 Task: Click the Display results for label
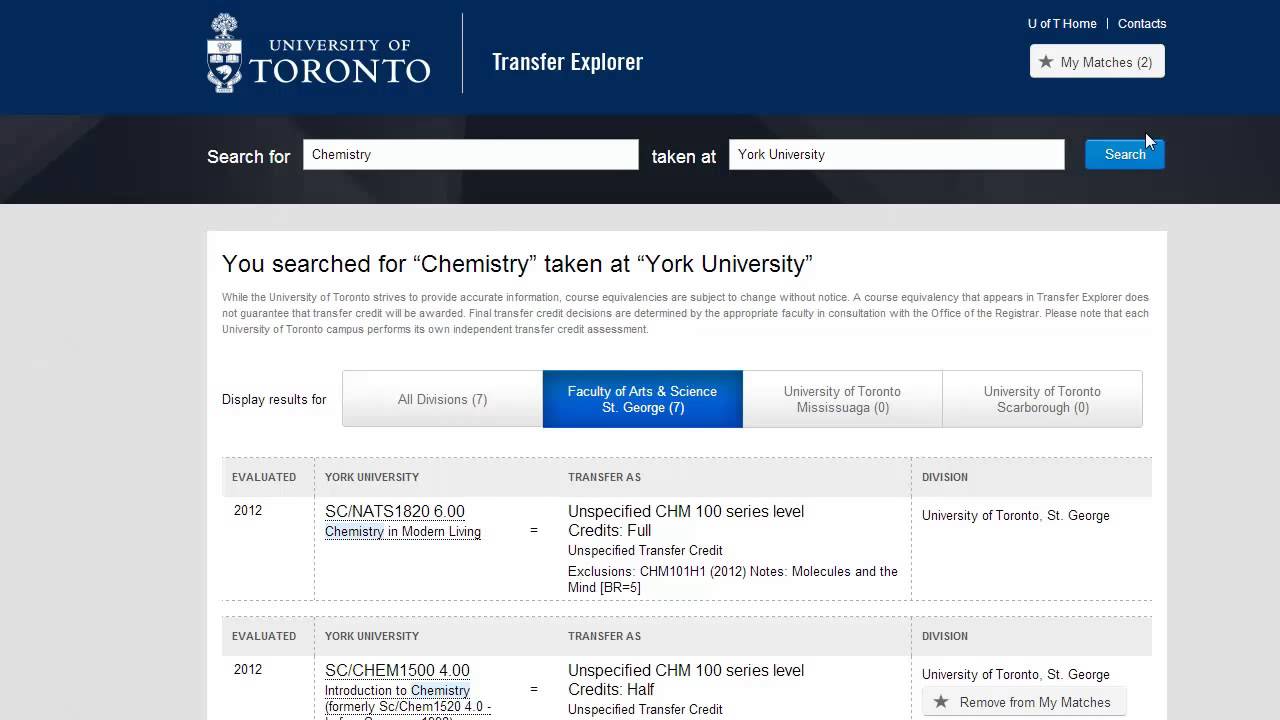click(274, 400)
